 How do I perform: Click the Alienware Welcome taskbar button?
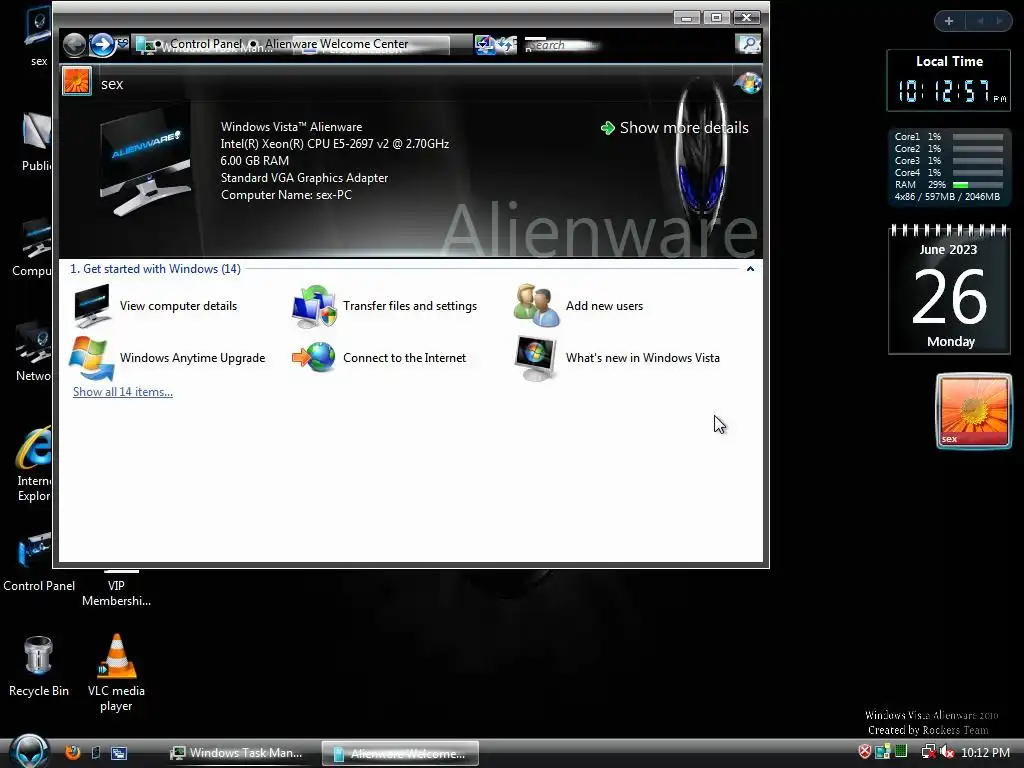click(x=400, y=754)
